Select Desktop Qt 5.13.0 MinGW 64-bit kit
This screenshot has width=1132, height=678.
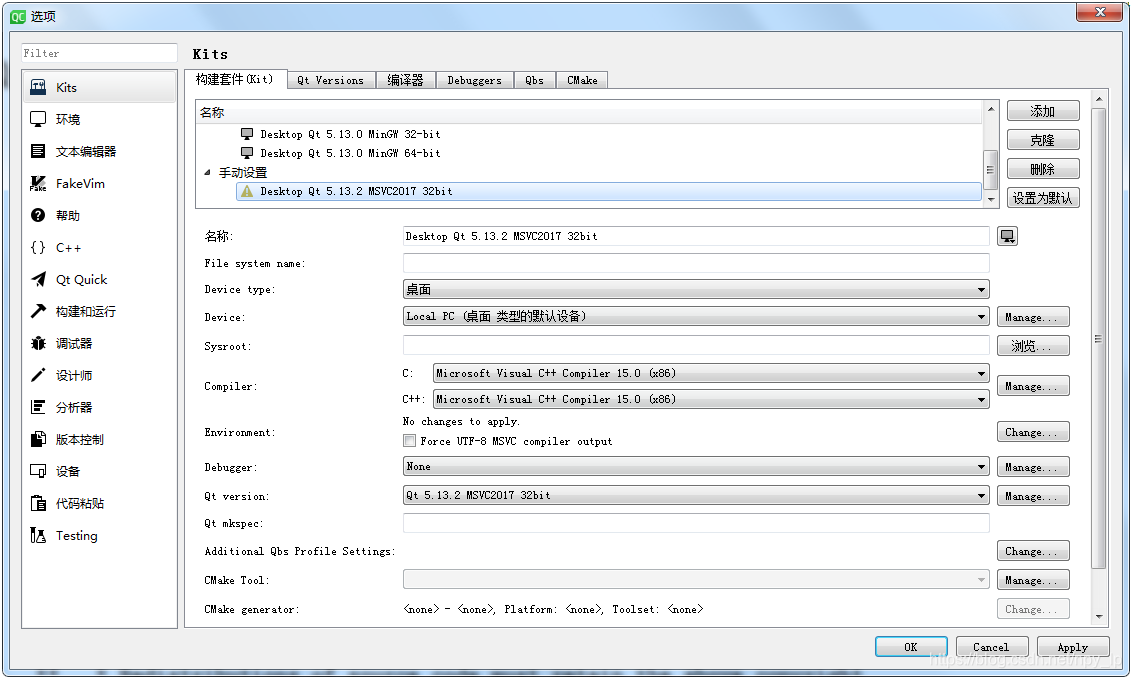click(350, 153)
